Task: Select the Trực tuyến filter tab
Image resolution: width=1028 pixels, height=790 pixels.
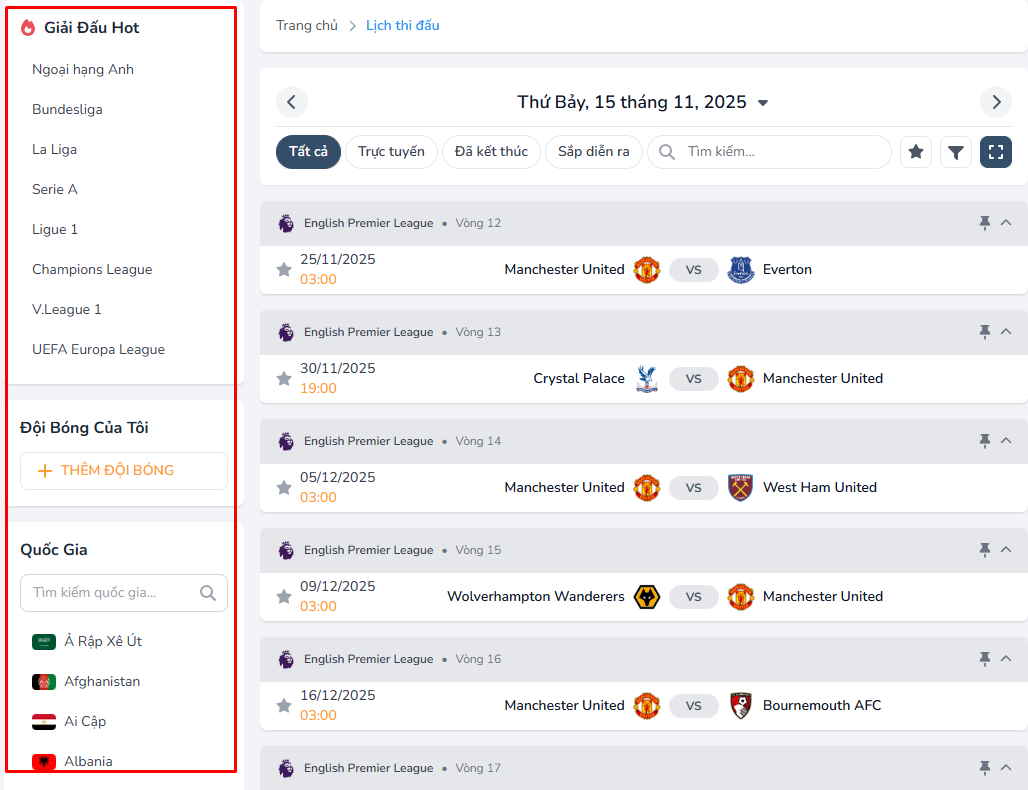Action: [x=391, y=152]
